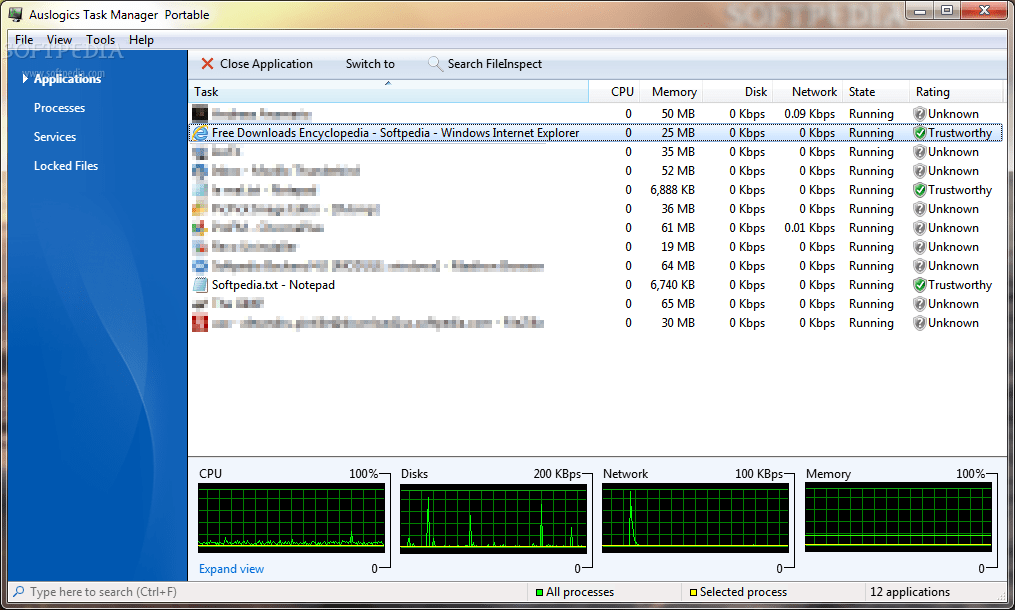1015x610 pixels.
Task: Click the Unknown shield in the 30 MB row
Action: point(919,323)
